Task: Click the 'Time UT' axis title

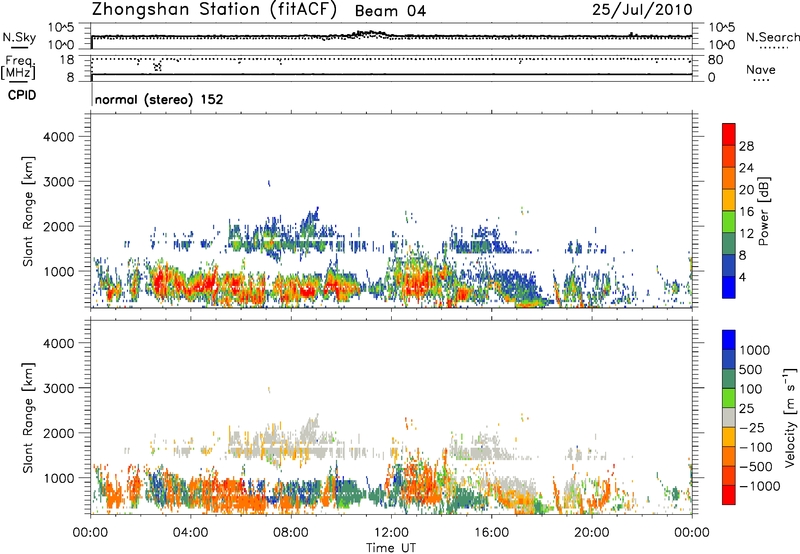Action: (x=391, y=548)
